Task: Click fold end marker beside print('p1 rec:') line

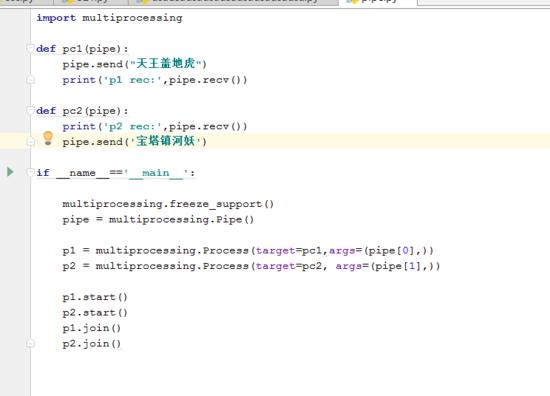Action: [31, 80]
